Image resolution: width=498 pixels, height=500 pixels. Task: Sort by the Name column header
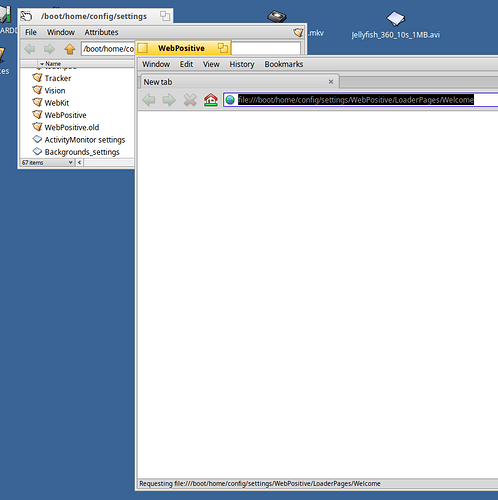point(53,63)
